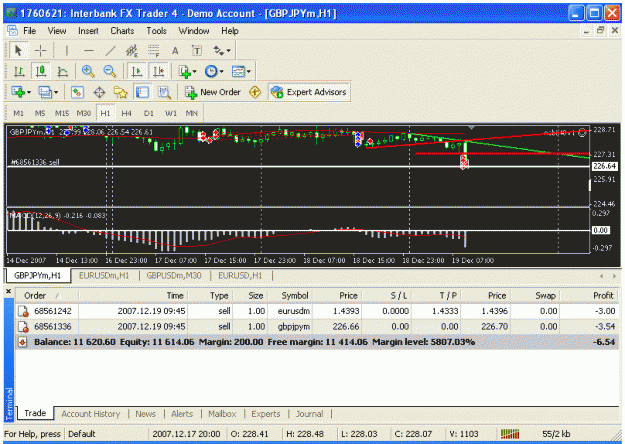Zoom in on the chart
The width and height of the screenshot is (625, 444).
[88, 71]
